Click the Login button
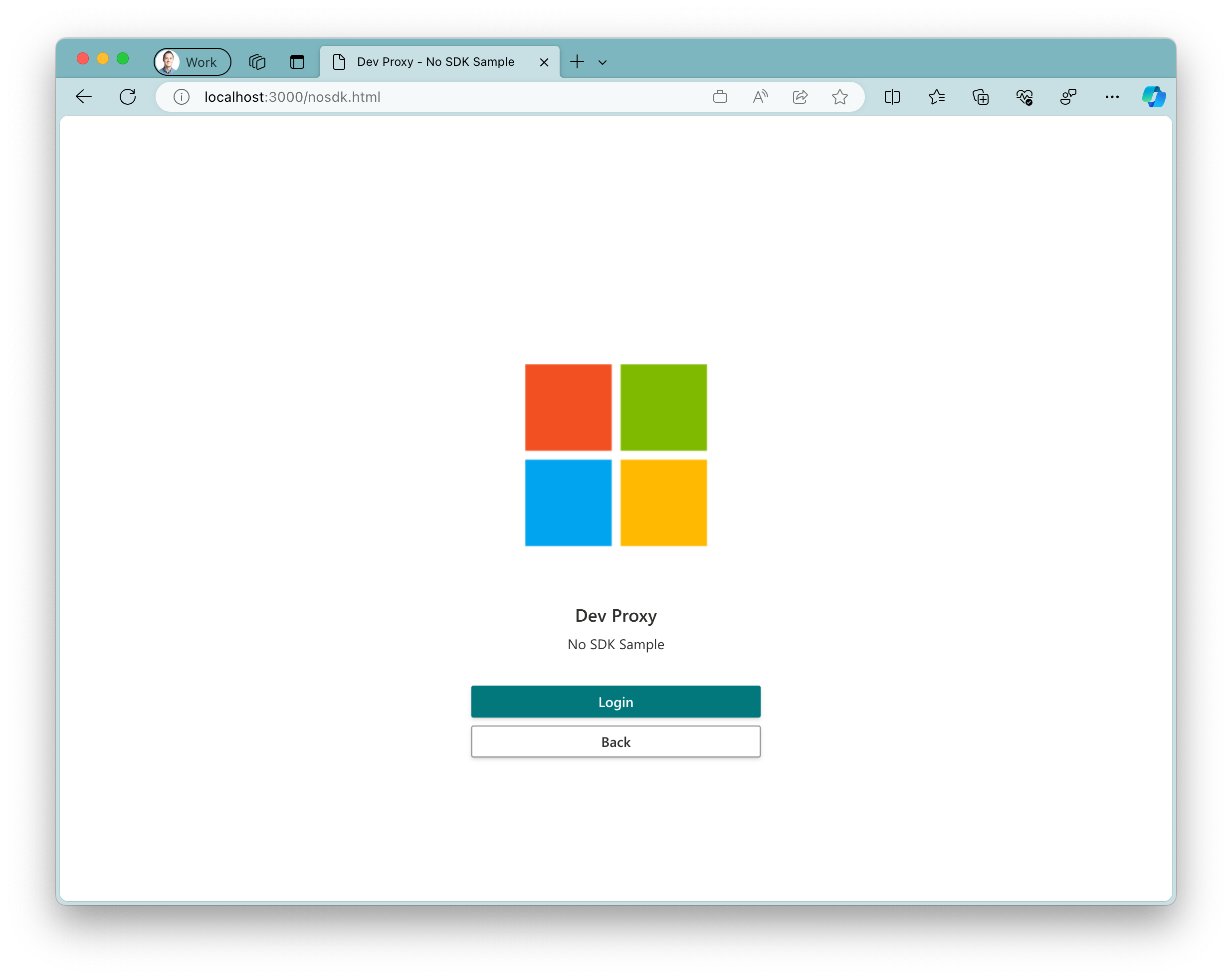This screenshot has width=1232, height=979. pos(615,701)
